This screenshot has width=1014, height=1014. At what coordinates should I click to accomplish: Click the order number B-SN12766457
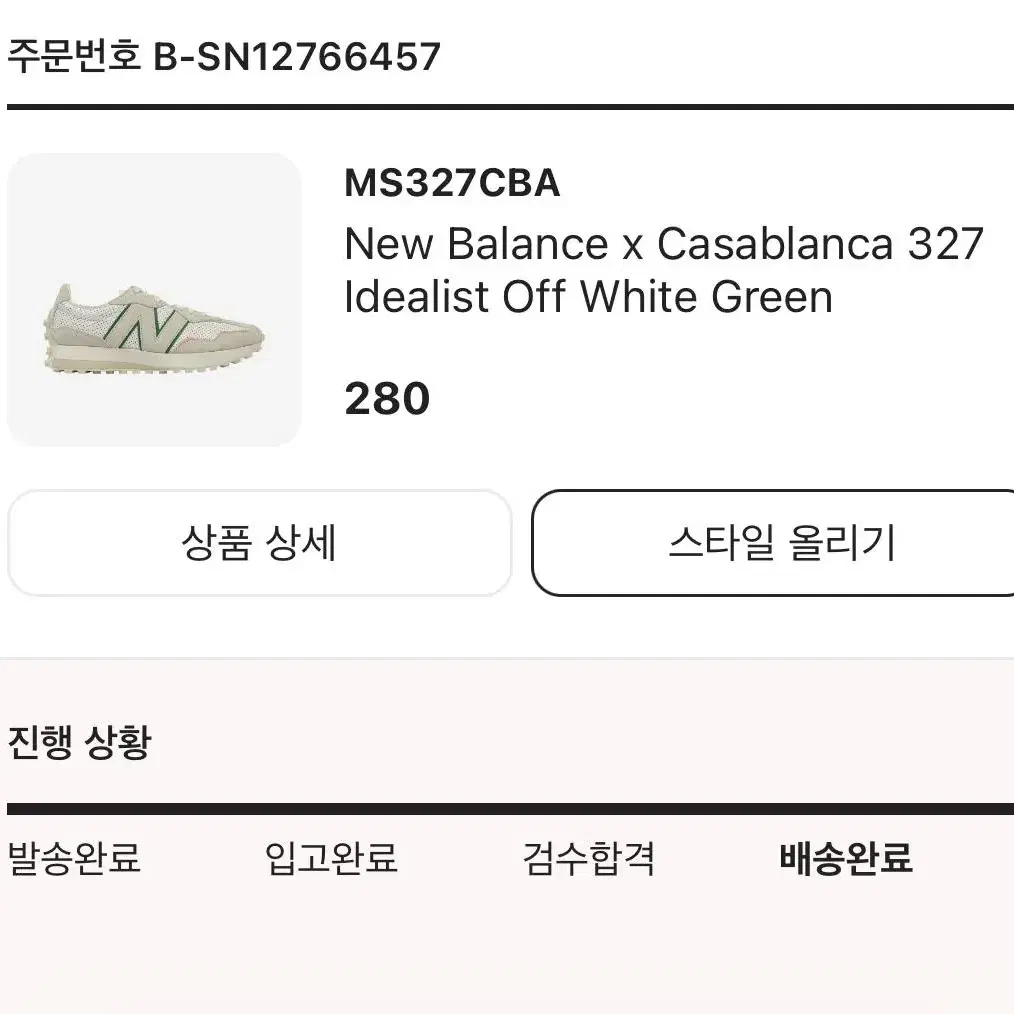tap(297, 56)
